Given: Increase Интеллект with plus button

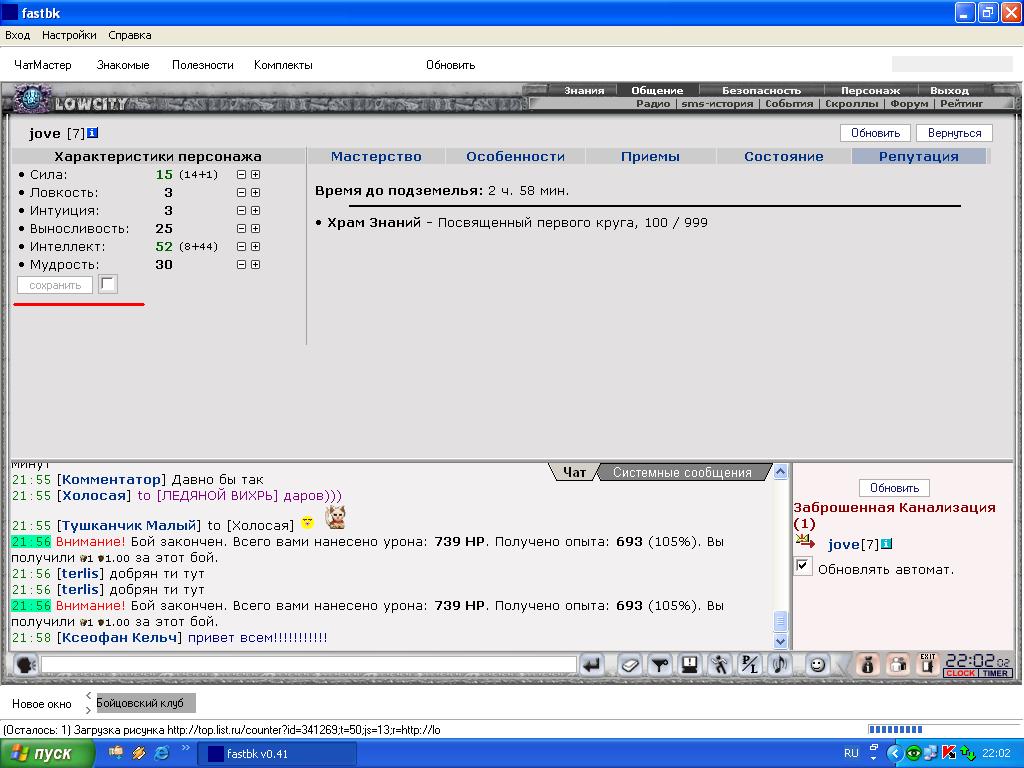Looking at the screenshot, I should click(x=255, y=246).
